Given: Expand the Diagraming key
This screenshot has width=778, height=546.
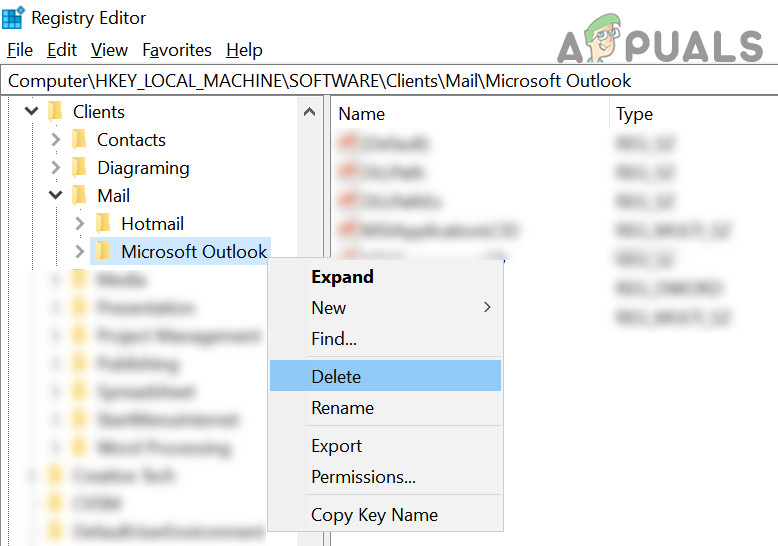Looking at the screenshot, I should click(x=56, y=168).
